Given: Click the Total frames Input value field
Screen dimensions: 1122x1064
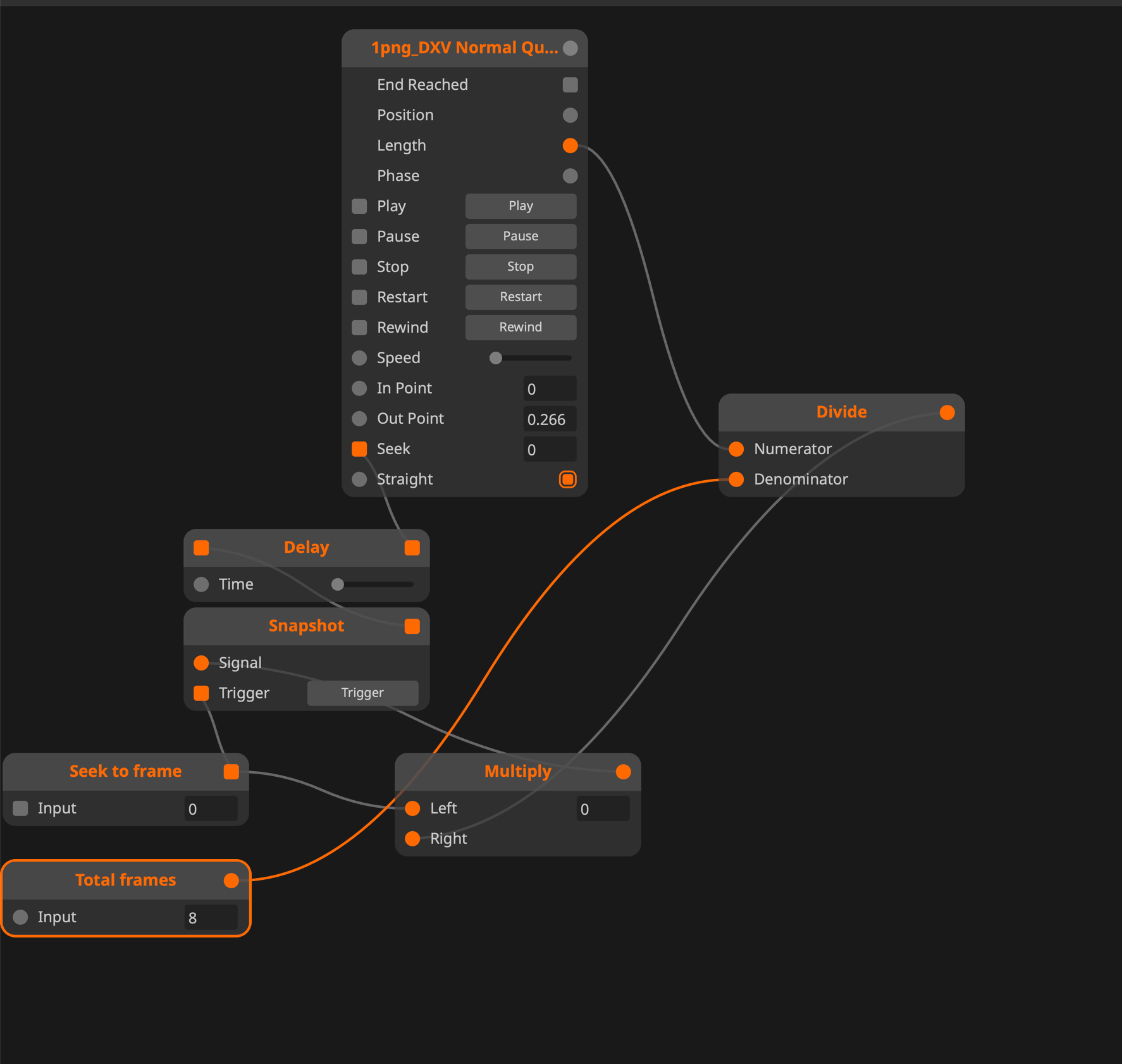Looking at the screenshot, I should point(211,918).
